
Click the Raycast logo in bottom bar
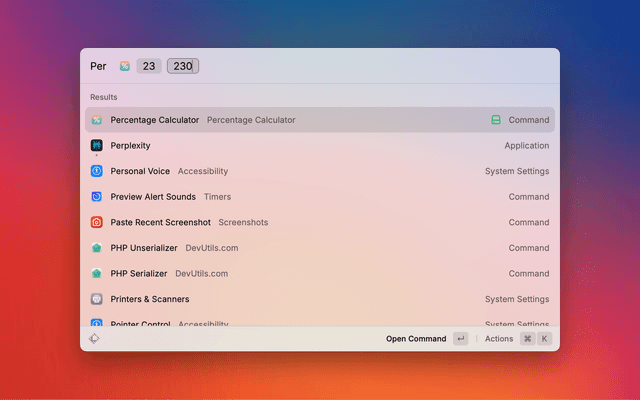pos(94,339)
